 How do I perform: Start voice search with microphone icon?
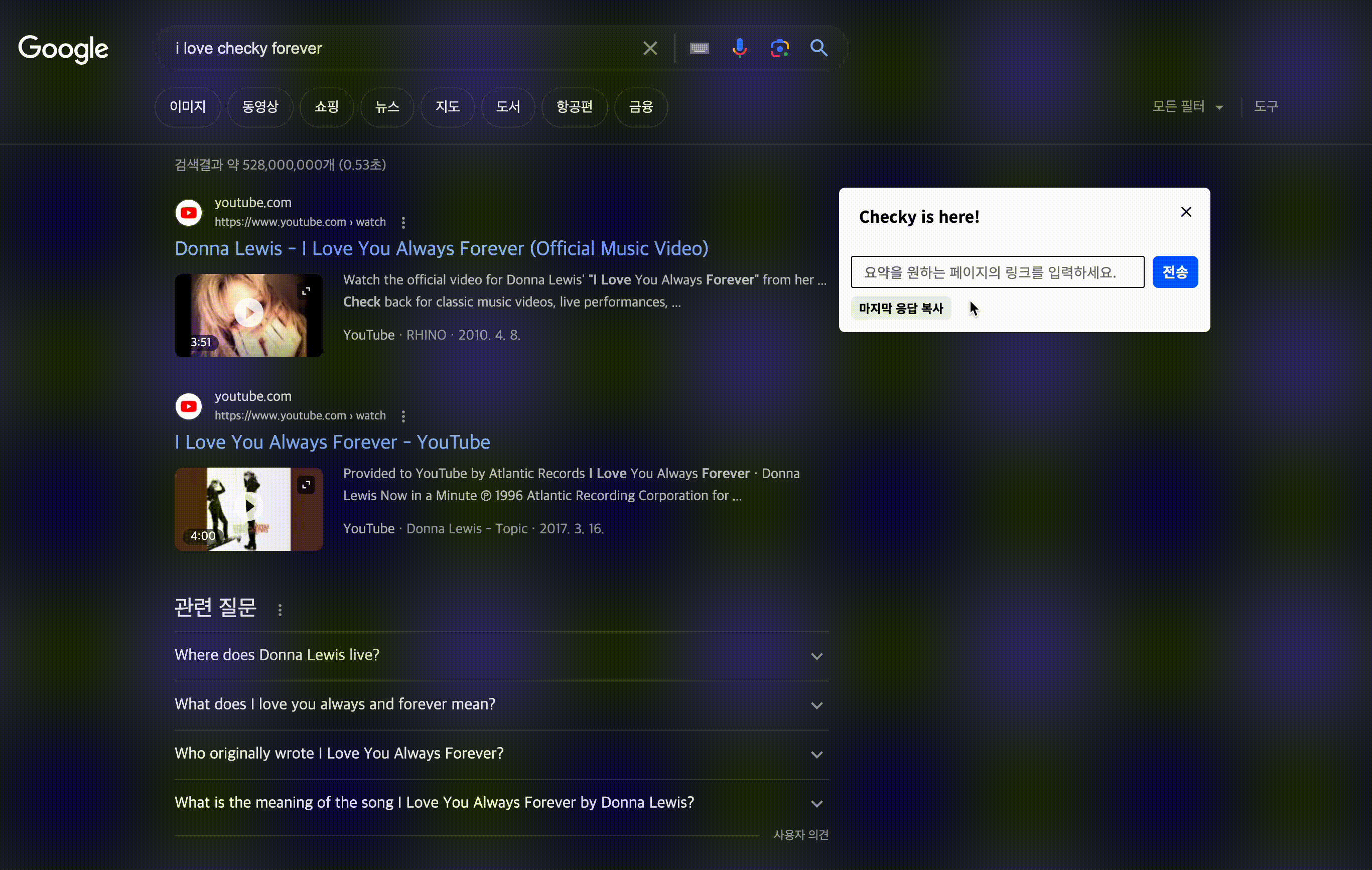(x=739, y=49)
